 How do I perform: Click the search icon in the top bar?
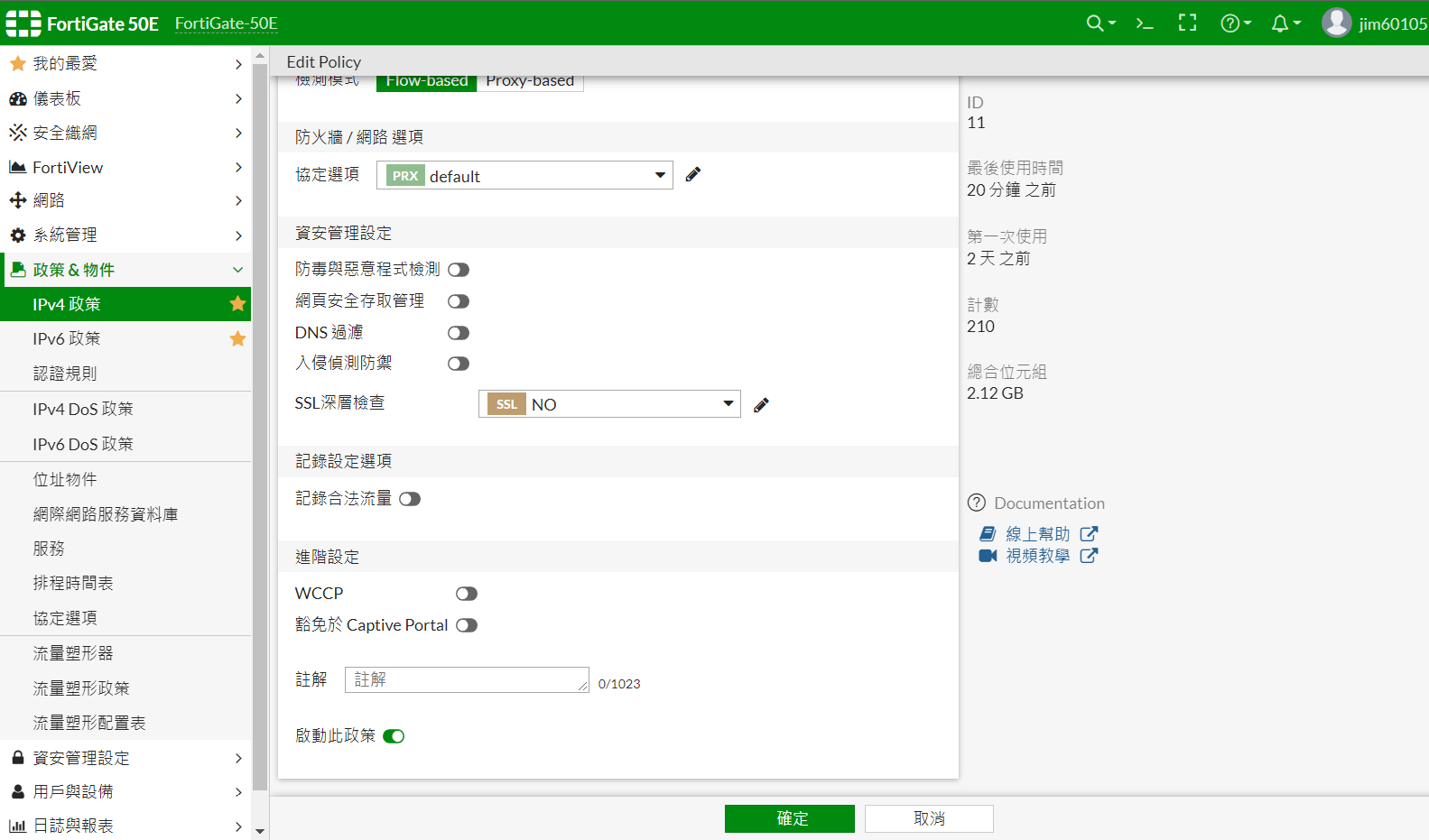tap(1095, 23)
